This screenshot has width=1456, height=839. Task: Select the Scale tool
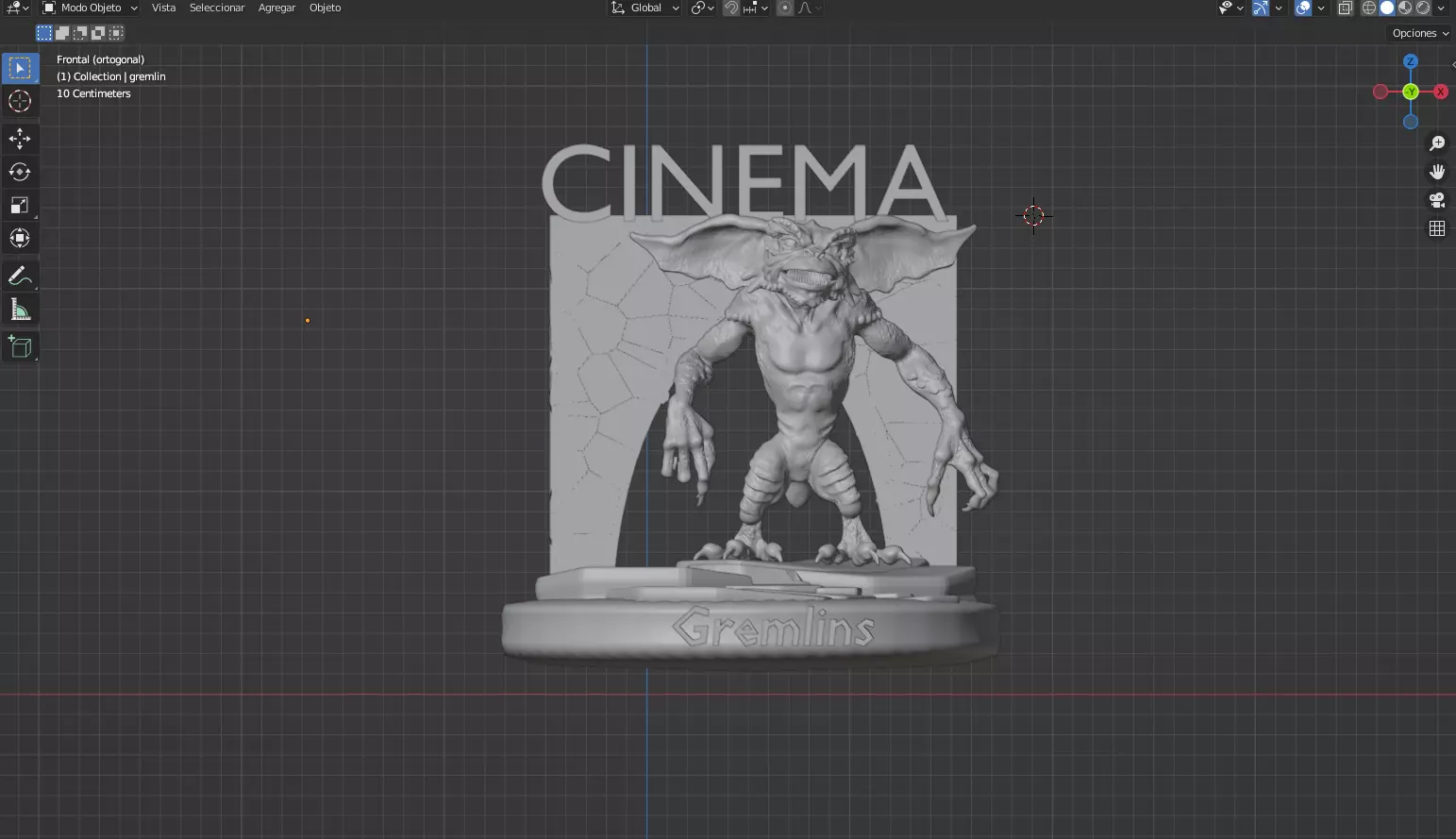pyautogui.click(x=20, y=205)
